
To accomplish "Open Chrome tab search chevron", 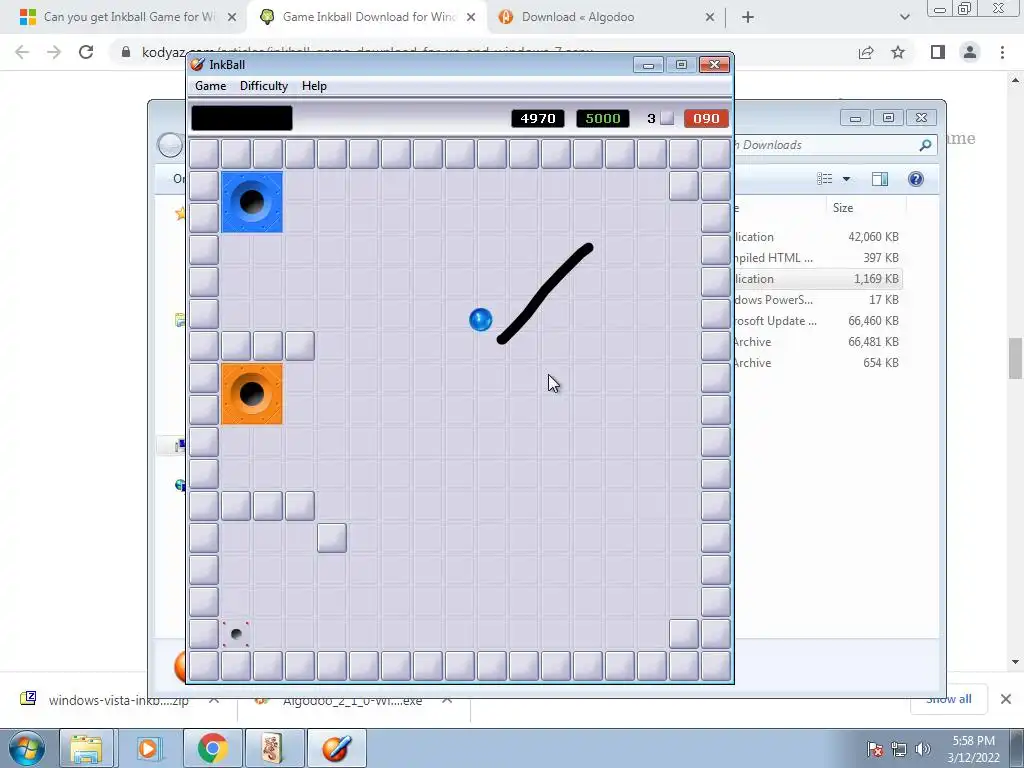I will [x=904, y=17].
